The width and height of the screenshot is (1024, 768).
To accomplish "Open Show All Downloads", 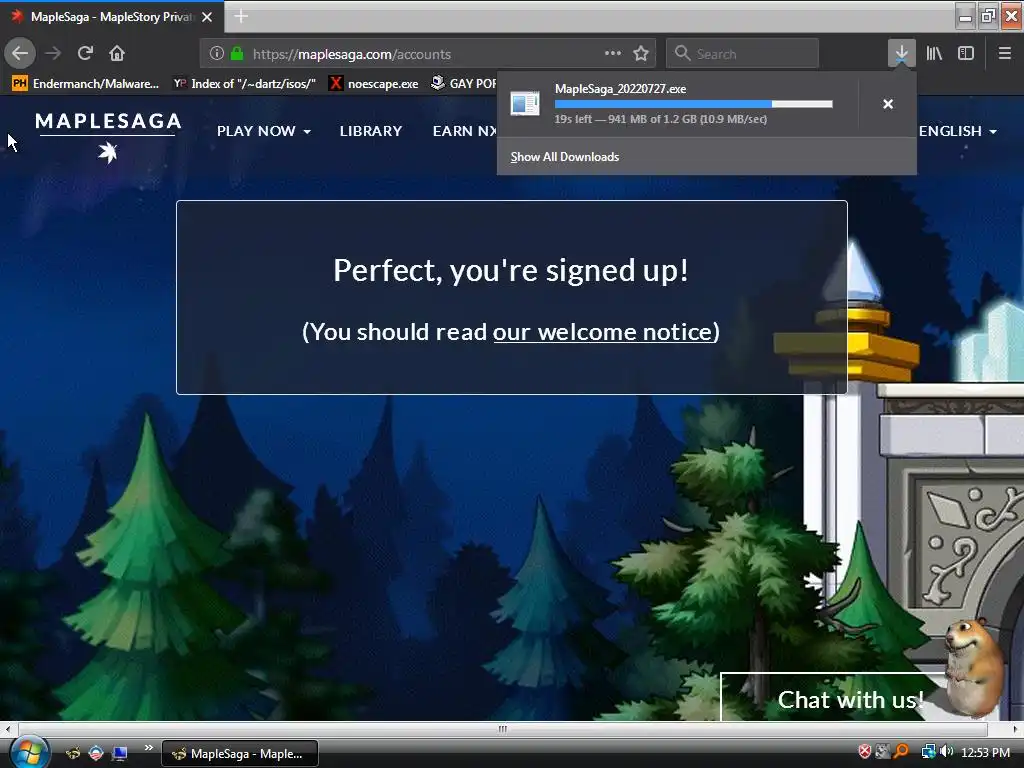I will 565,157.
